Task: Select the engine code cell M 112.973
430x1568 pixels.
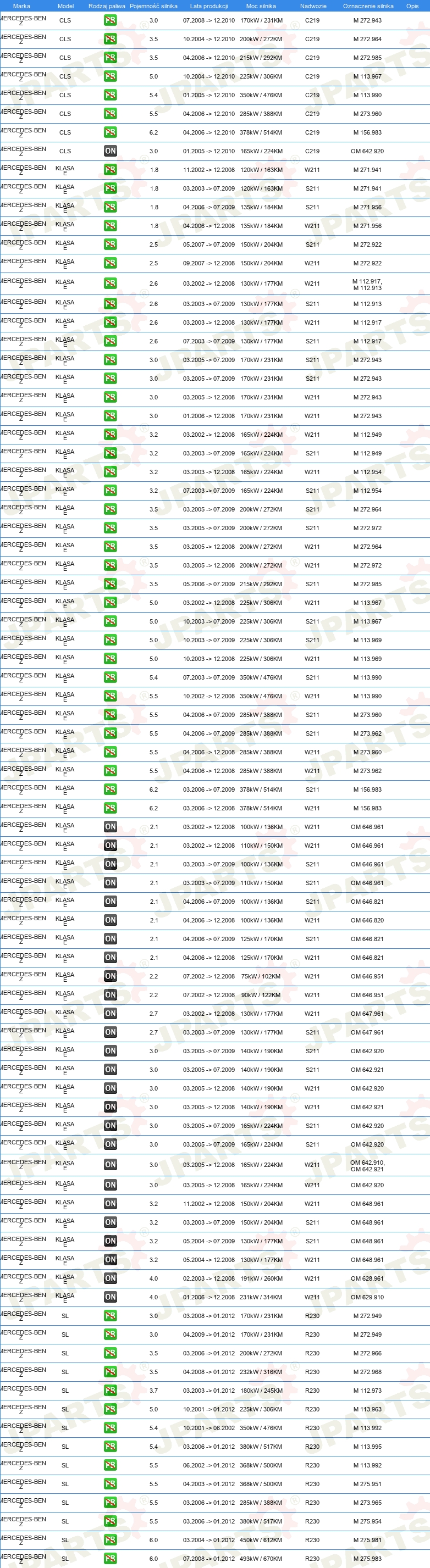Action: (367, 1390)
